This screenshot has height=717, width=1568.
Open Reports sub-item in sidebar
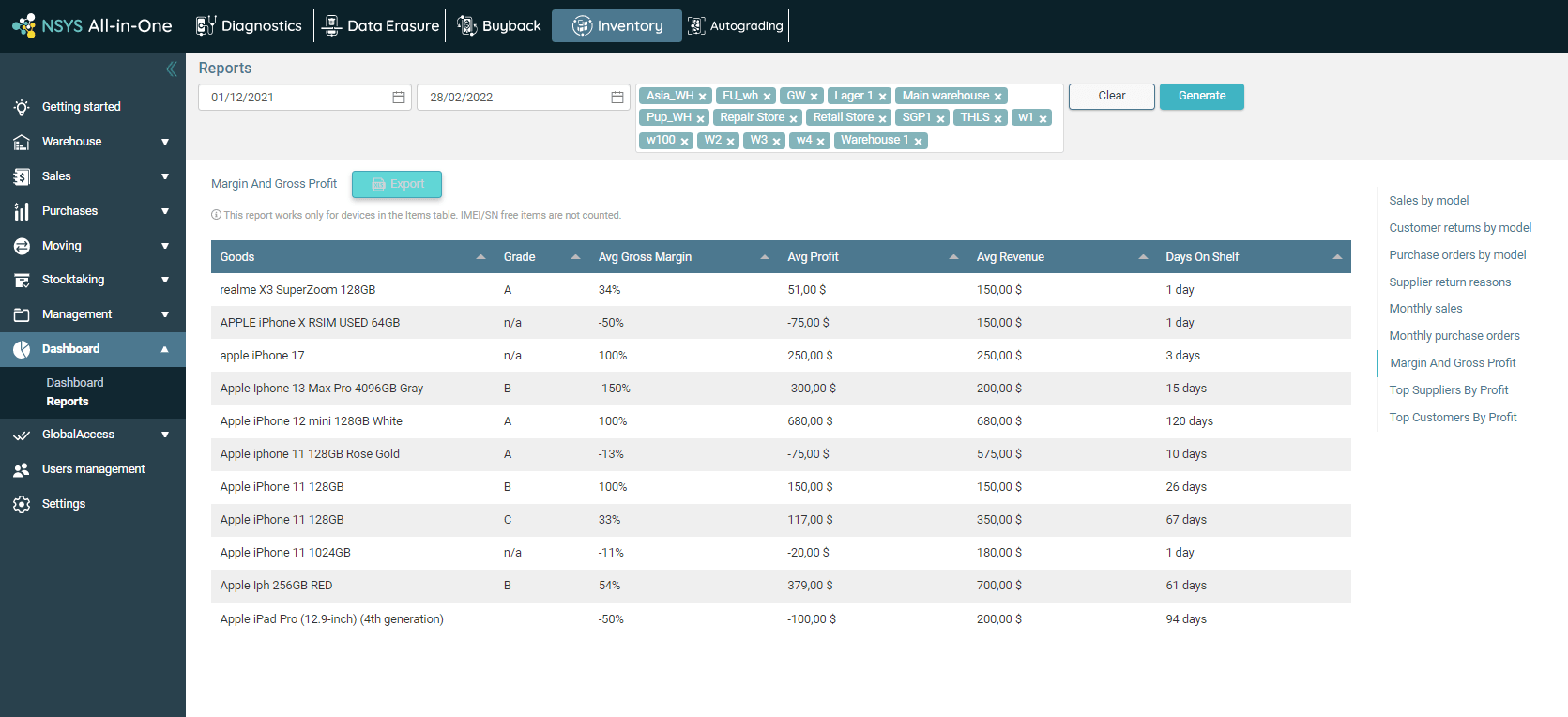click(x=68, y=402)
